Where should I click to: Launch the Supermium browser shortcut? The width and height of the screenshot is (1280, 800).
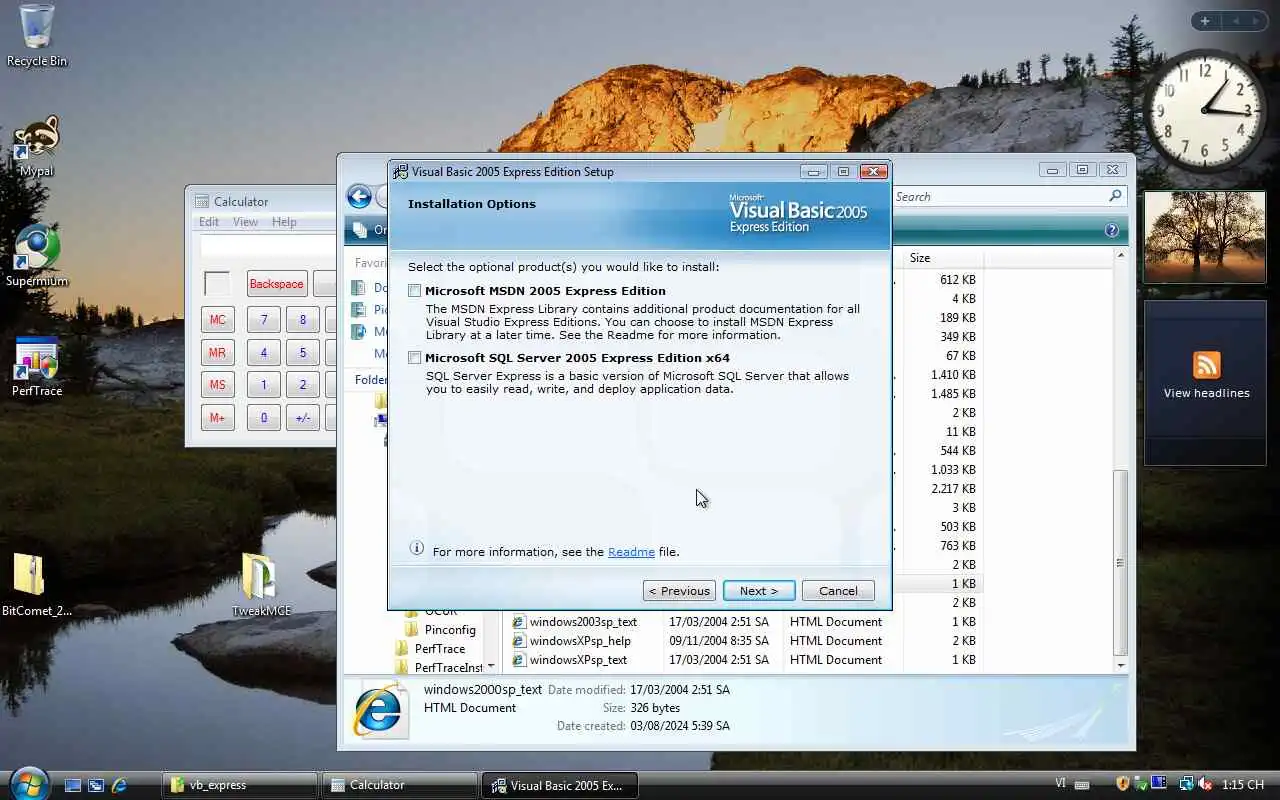tap(37, 257)
